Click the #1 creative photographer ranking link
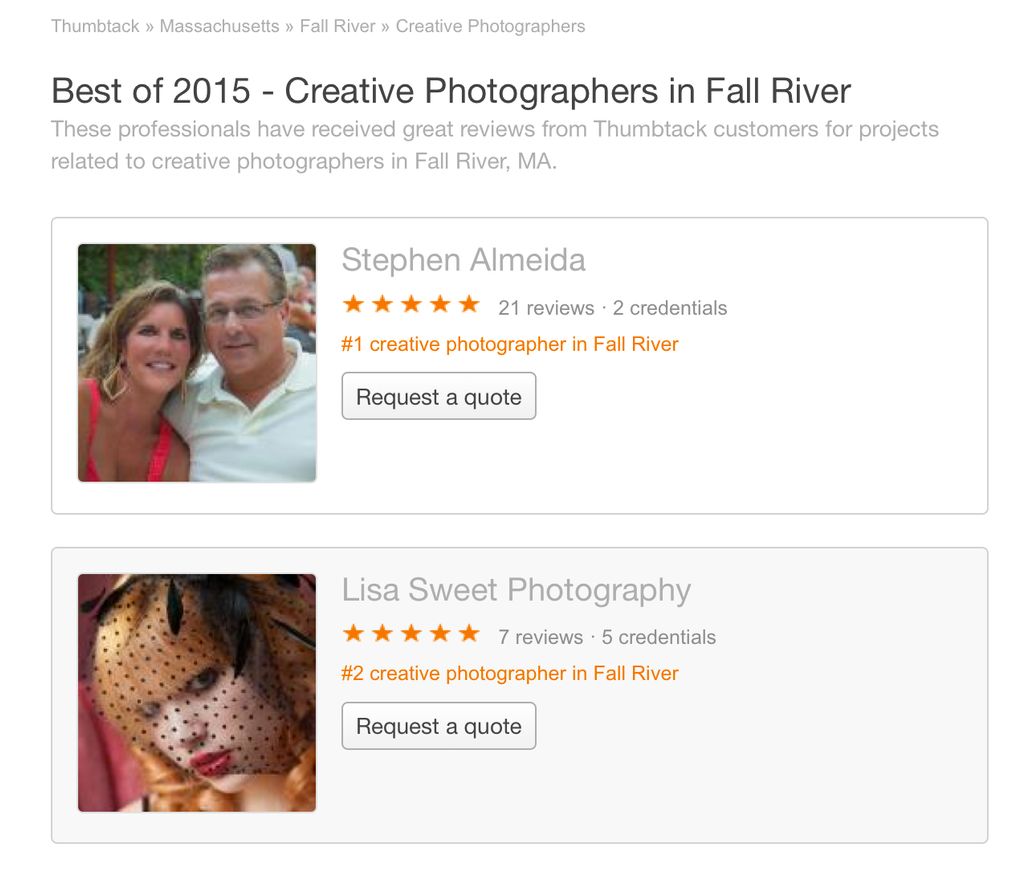1024x880 pixels. (x=510, y=344)
